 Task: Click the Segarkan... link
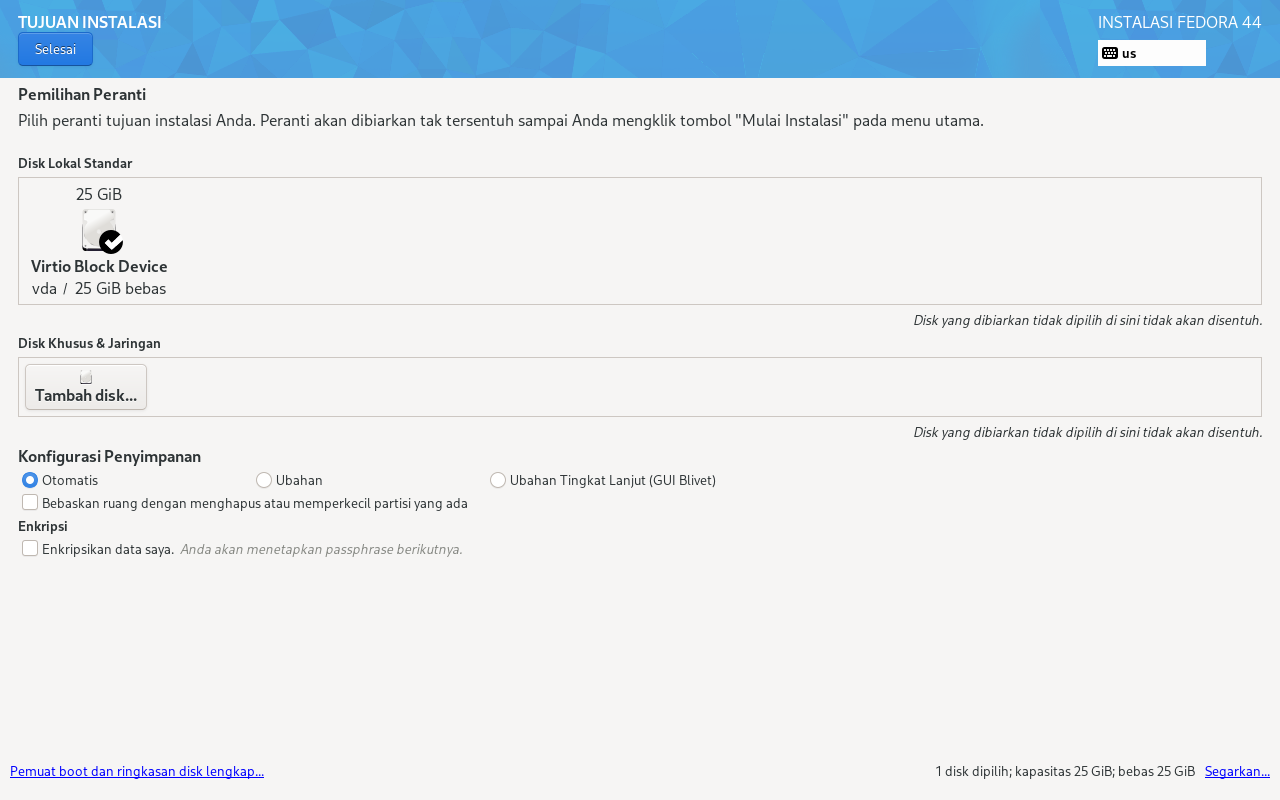coord(1237,771)
